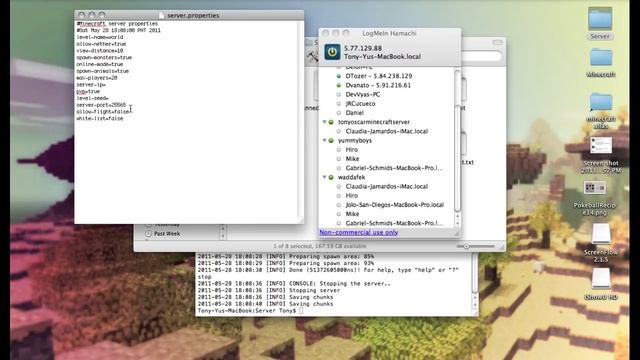This screenshot has width=640, height=360.
Task: Open Non-commercial use only link
Action: pos(359,232)
